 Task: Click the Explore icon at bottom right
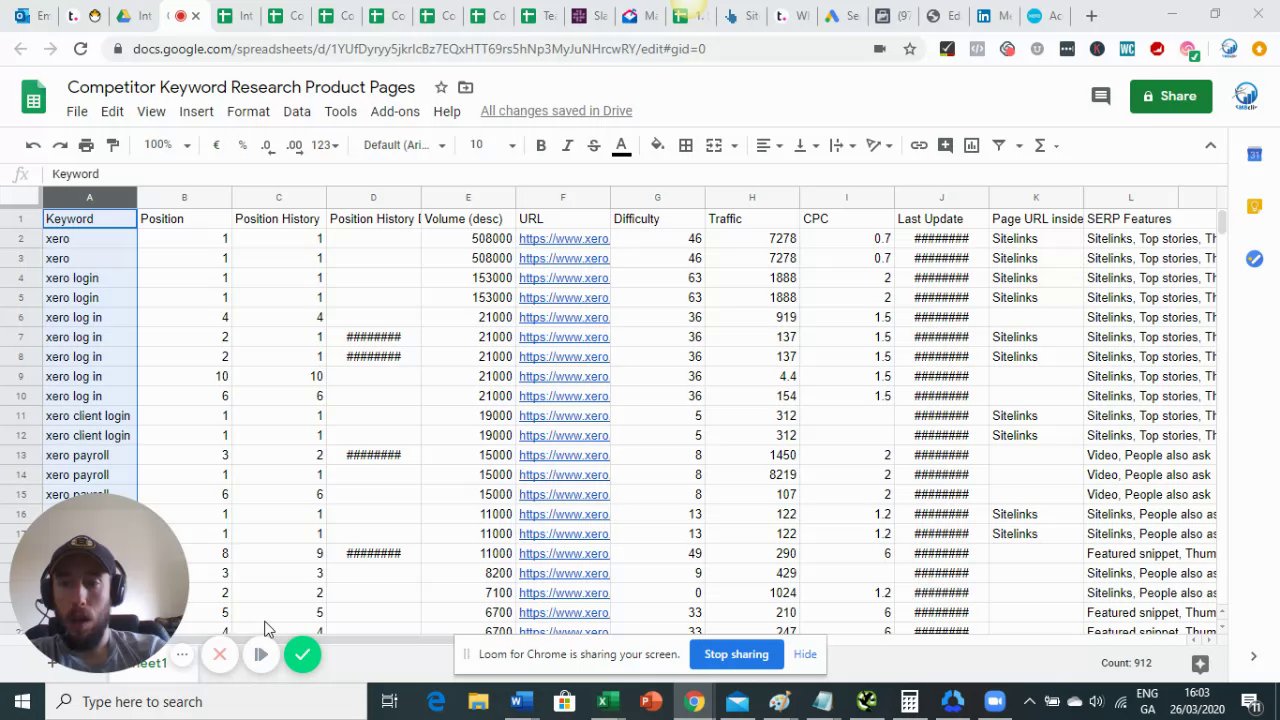pos(1201,663)
